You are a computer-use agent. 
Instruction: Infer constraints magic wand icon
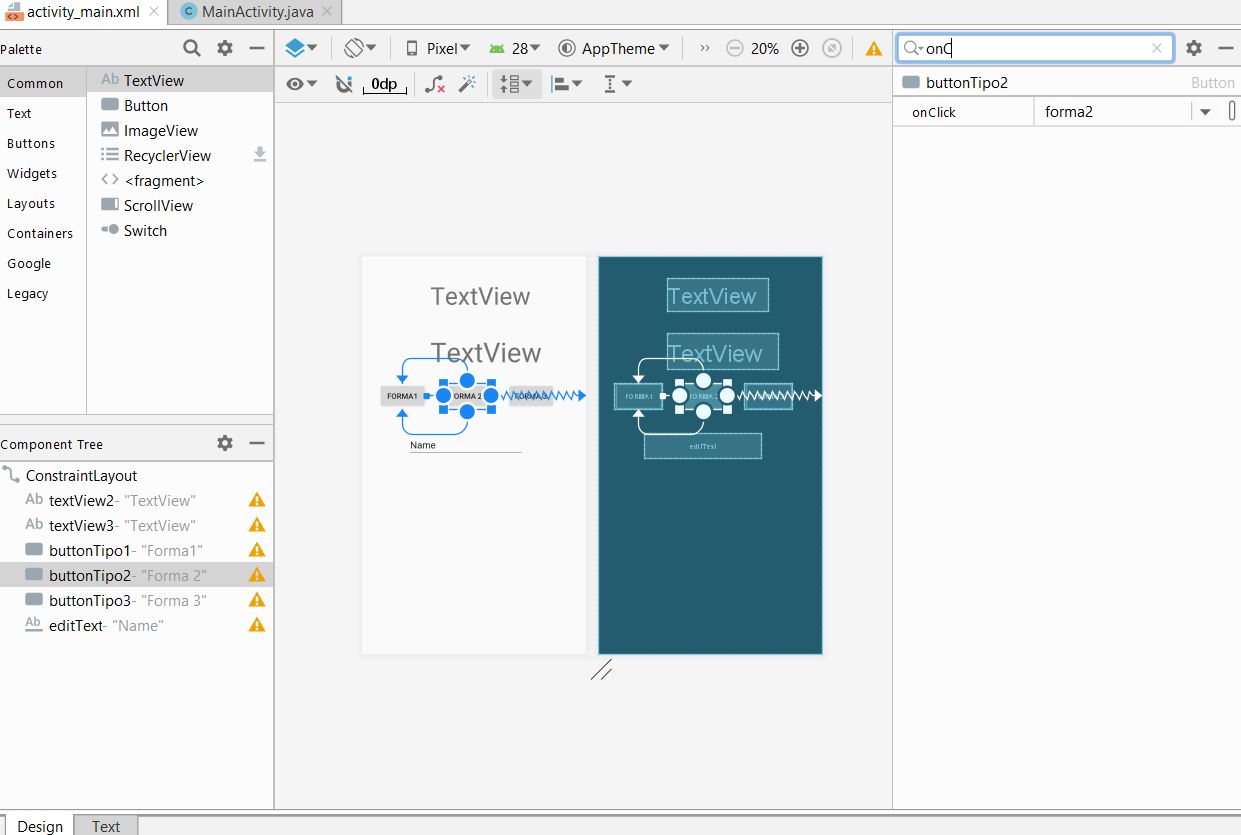point(467,84)
